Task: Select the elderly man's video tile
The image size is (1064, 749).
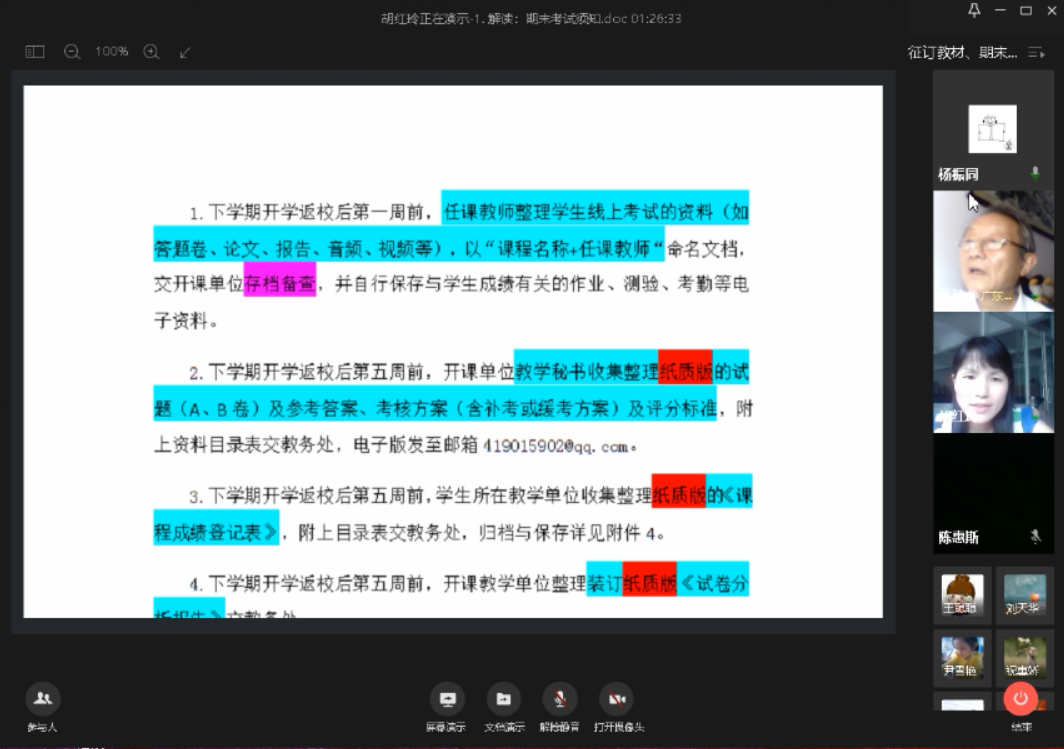Action: point(993,250)
